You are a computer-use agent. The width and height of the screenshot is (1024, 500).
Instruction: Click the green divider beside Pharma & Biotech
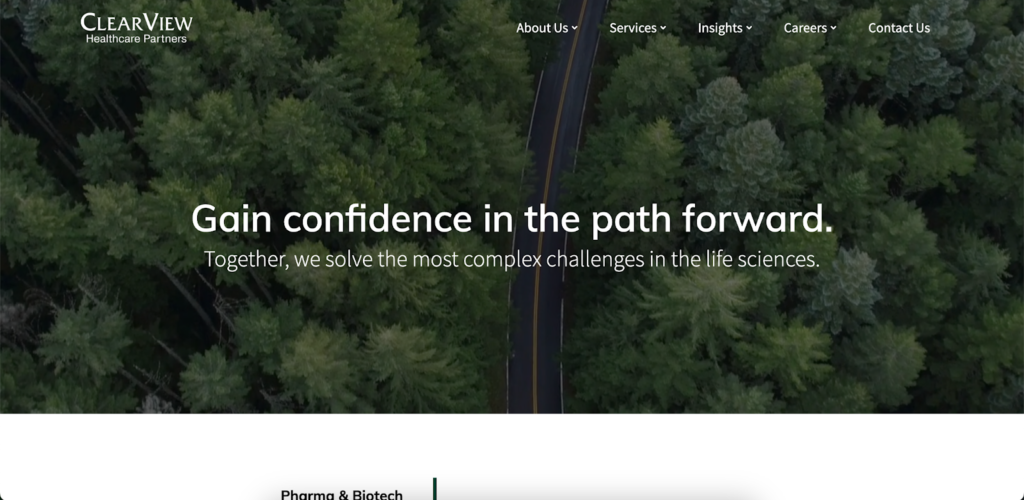[x=434, y=489]
